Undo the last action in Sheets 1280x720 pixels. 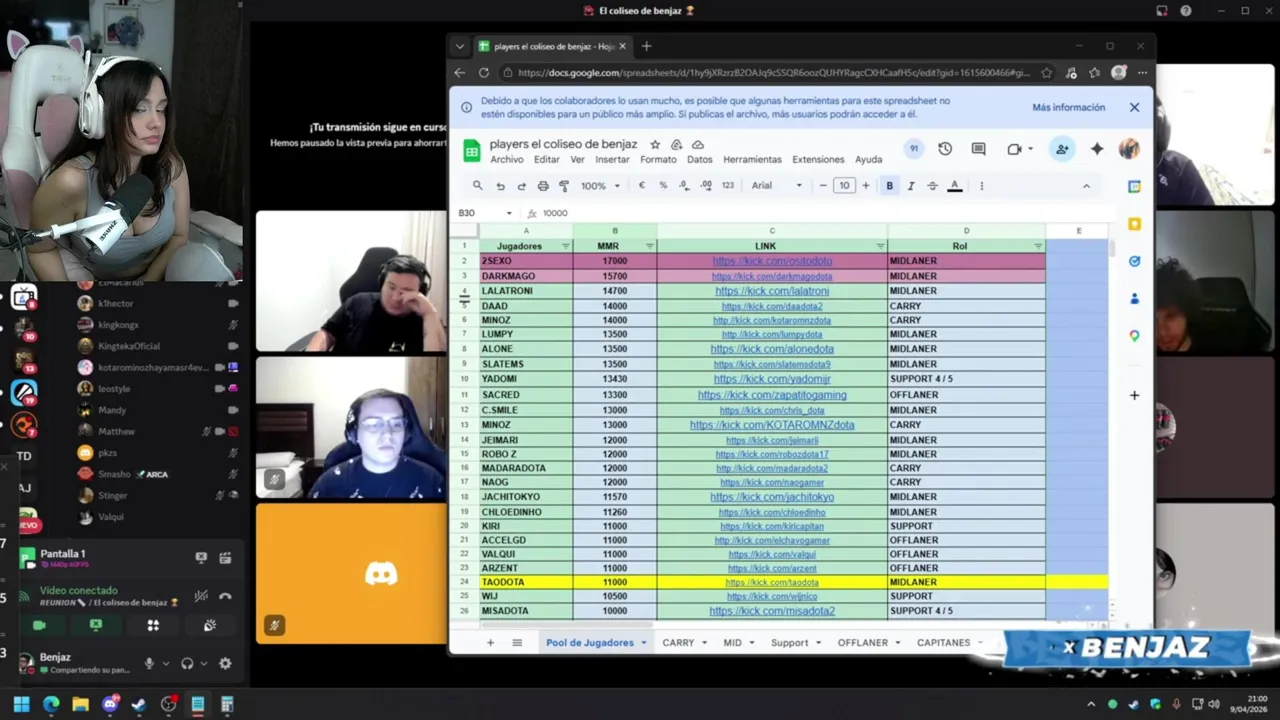500,186
